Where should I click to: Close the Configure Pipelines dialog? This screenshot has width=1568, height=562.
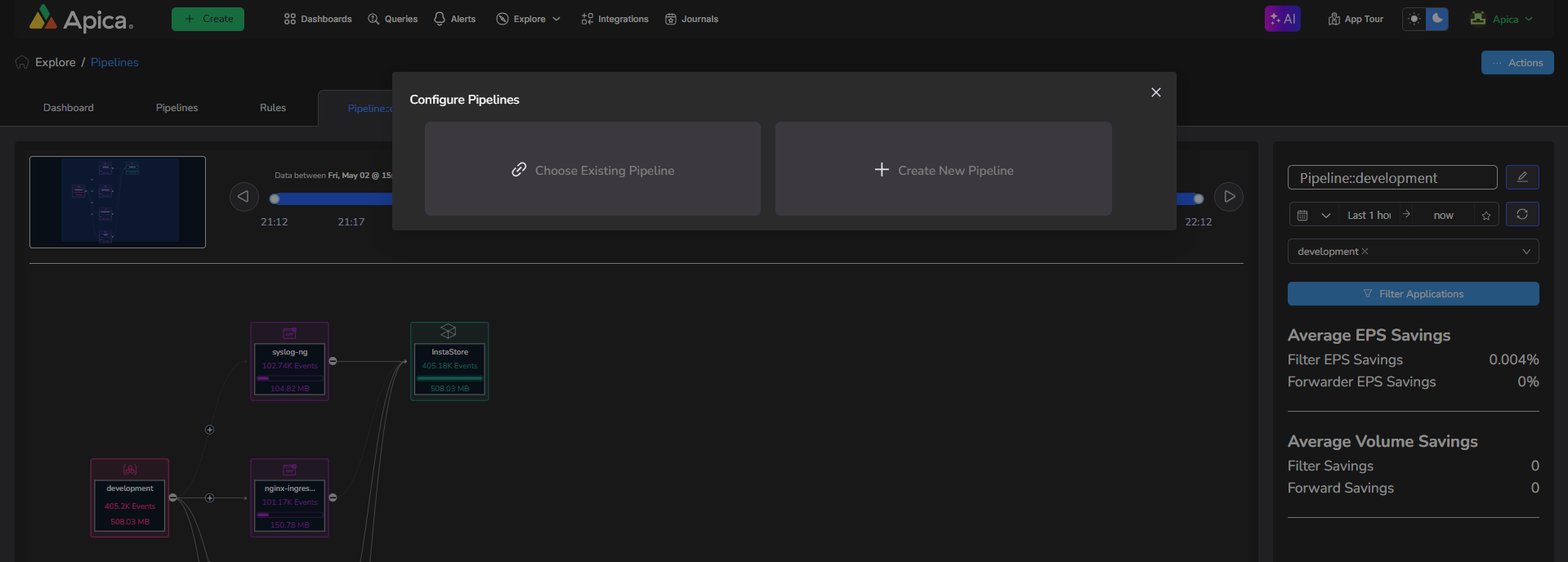[x=1155, y=92]
